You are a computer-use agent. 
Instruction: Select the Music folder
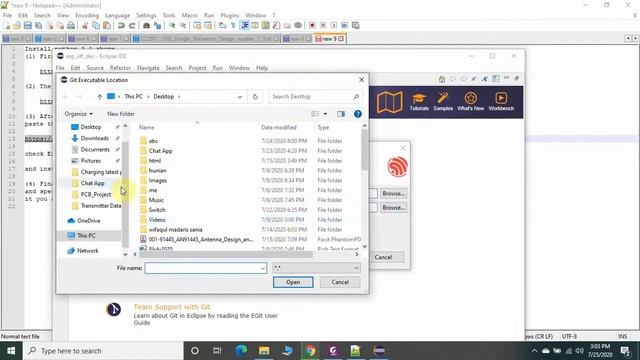[156, 200]
